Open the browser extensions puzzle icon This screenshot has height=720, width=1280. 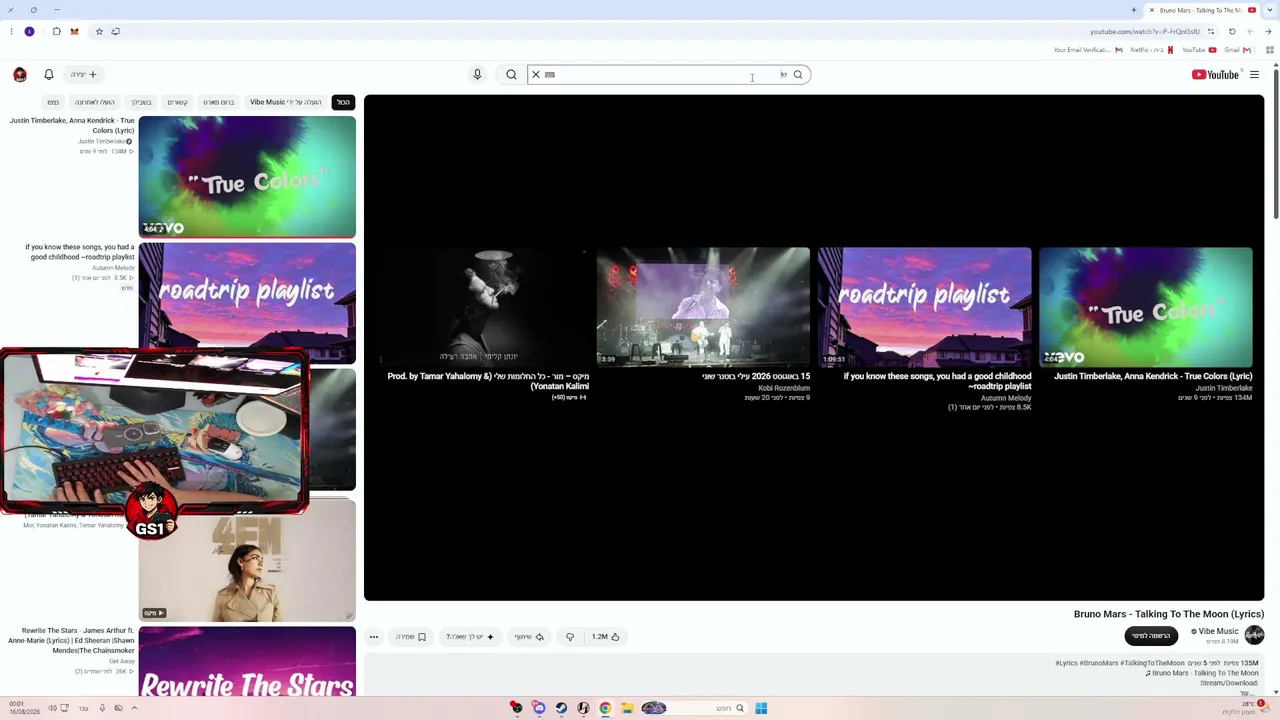(56, 31)
